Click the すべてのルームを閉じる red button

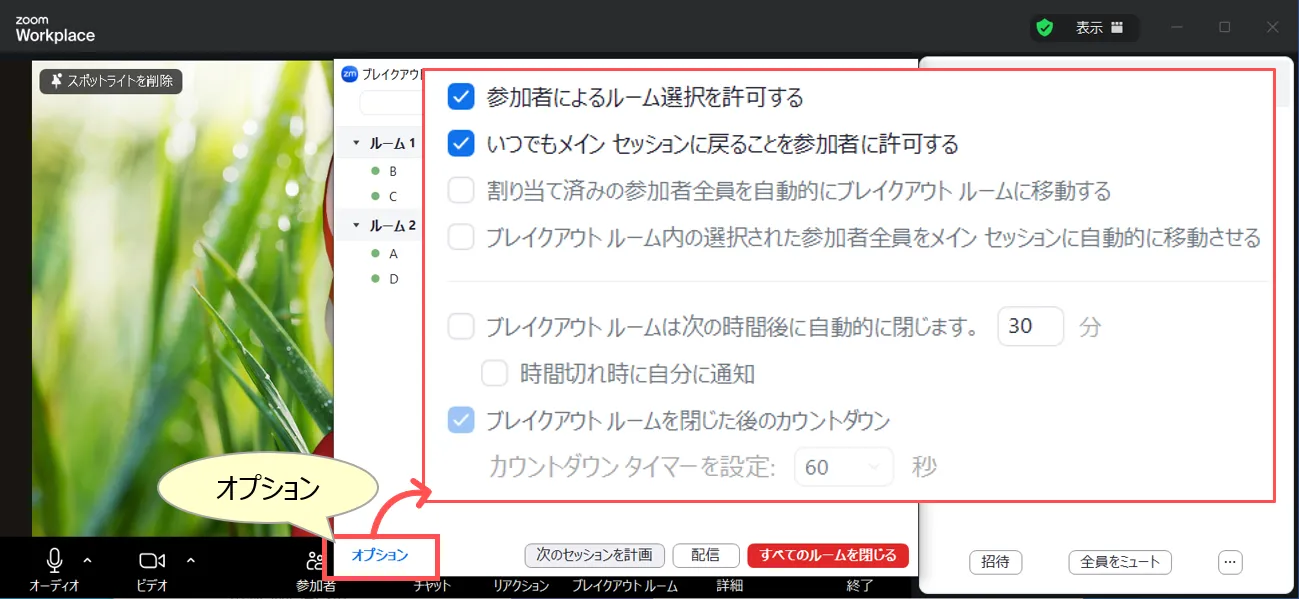pos(827,555)
